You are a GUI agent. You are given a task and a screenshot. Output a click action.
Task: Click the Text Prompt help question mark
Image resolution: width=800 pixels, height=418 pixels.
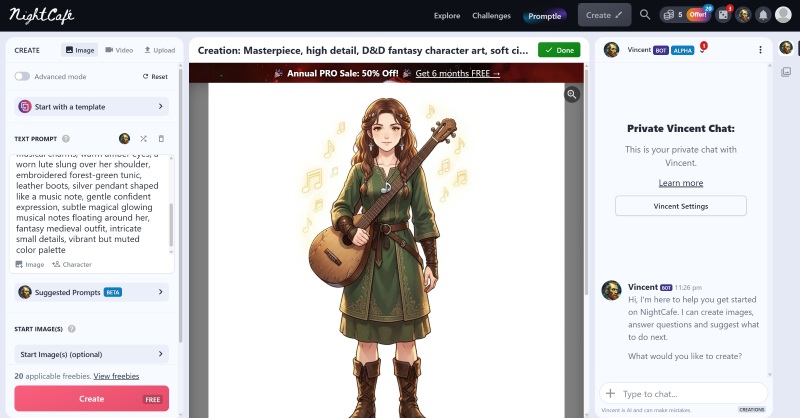(66, 138)
